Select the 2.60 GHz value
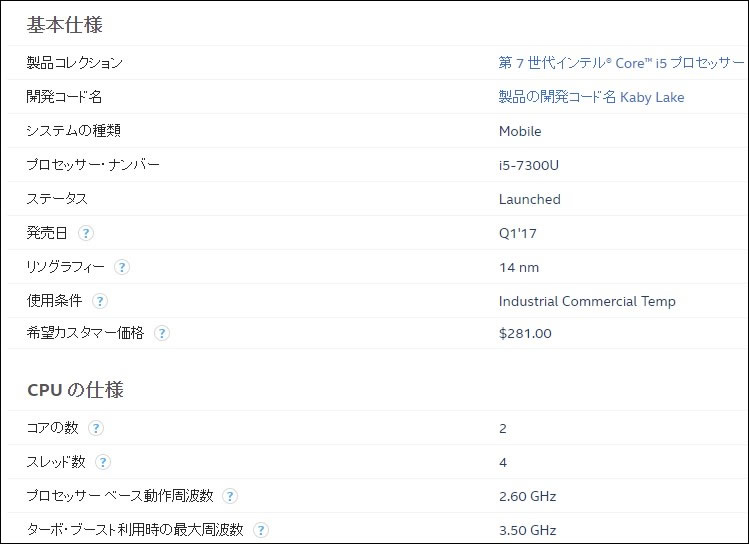The height and width of the screenshot is (544, 749). point(527,496)
